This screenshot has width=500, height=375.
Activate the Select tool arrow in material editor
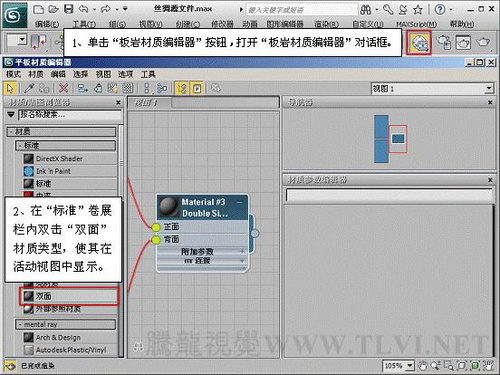10,88
